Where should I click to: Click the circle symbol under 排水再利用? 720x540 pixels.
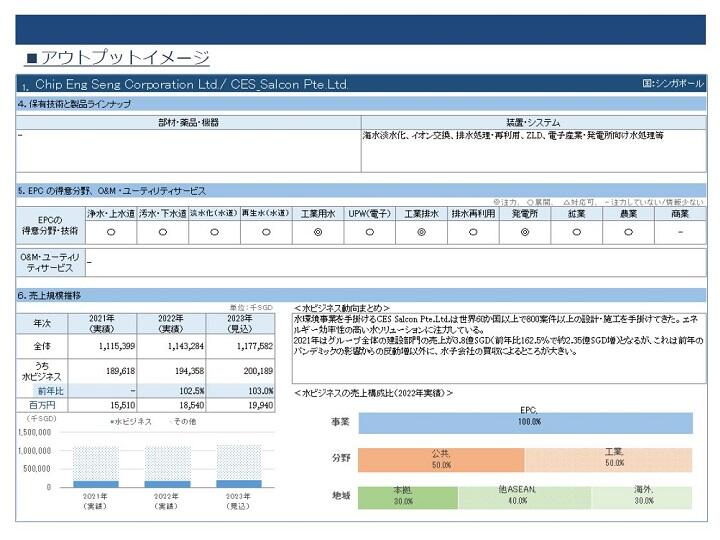(x=473, y=232)
